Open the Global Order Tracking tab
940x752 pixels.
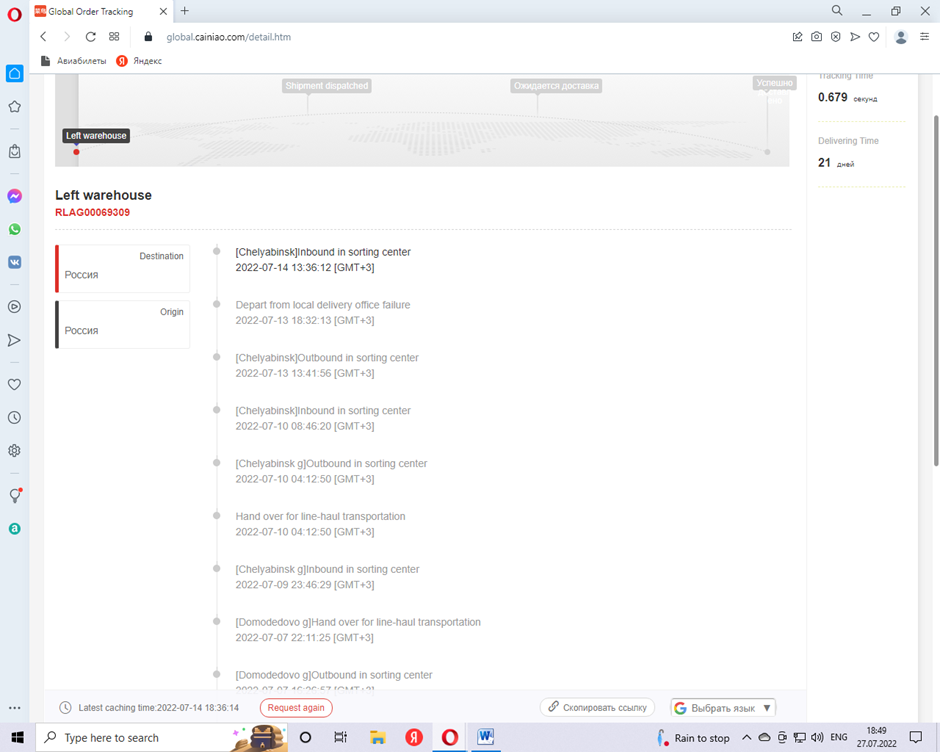click(x=90, y=11)
